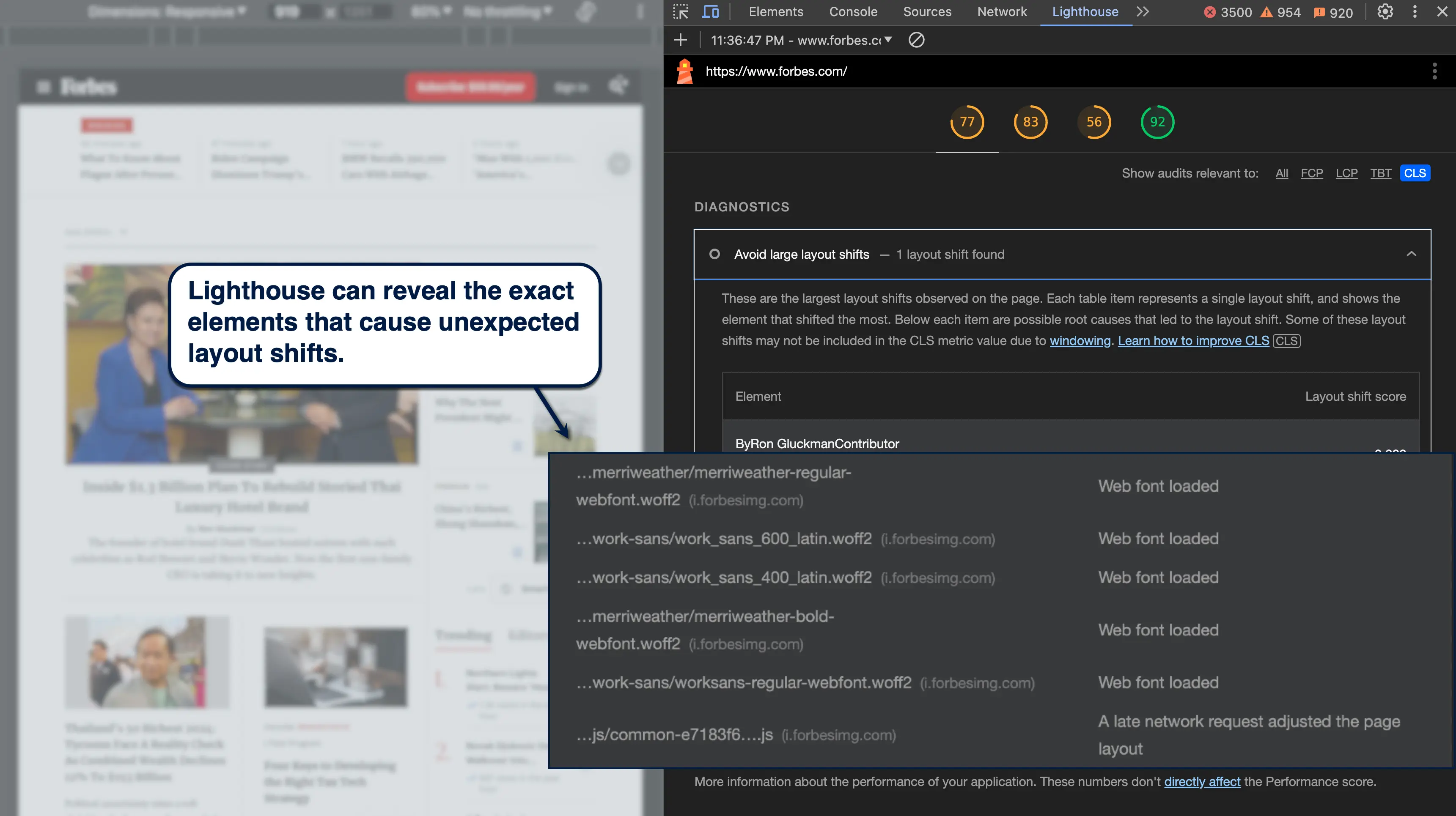This screenshot has width=1456, height=816.
Task: Click the viewport width input field
Action: [294, 11]
